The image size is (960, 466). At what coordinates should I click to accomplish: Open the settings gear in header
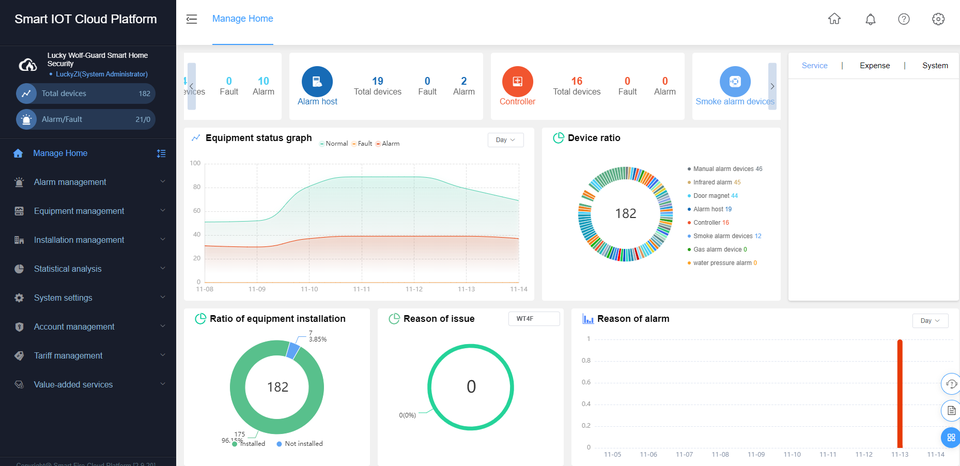(x=938, y=19)
